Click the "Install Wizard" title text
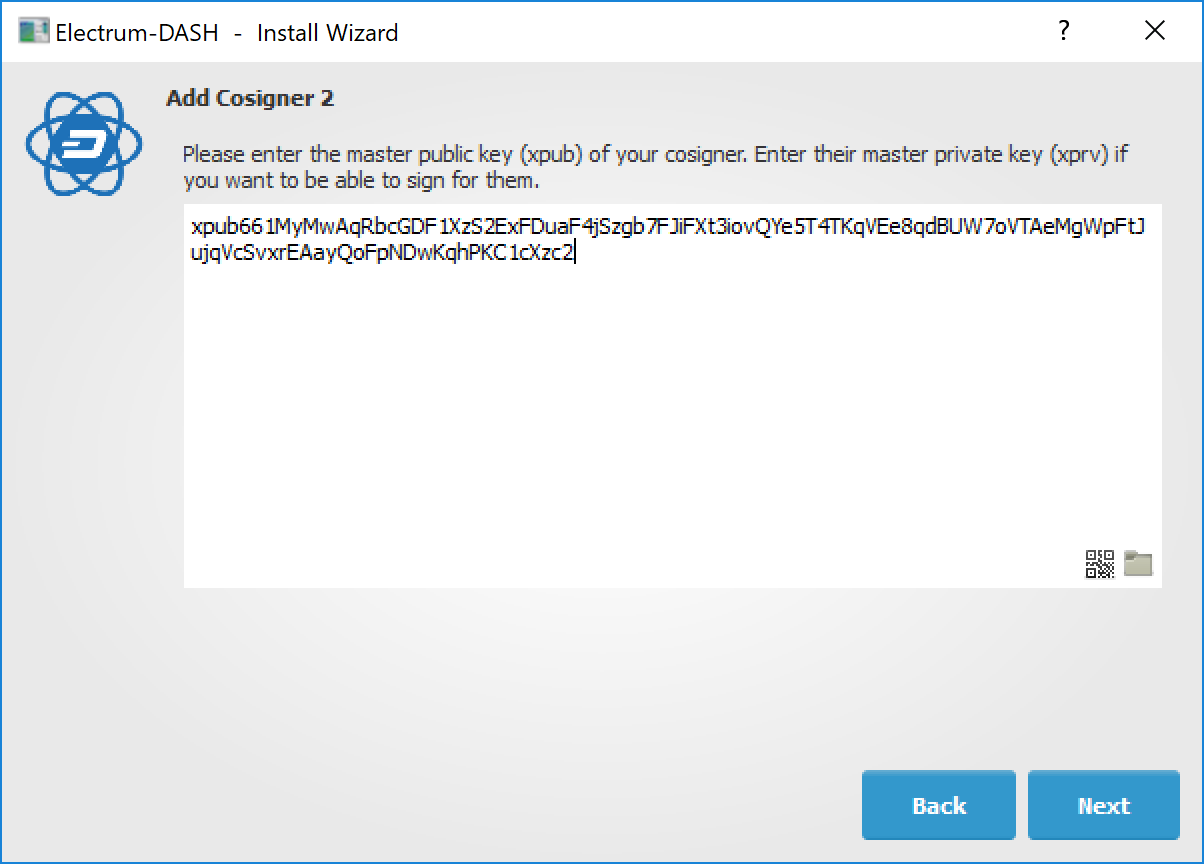This screenshot has width=1204, height=864. (x=327, y=32)
